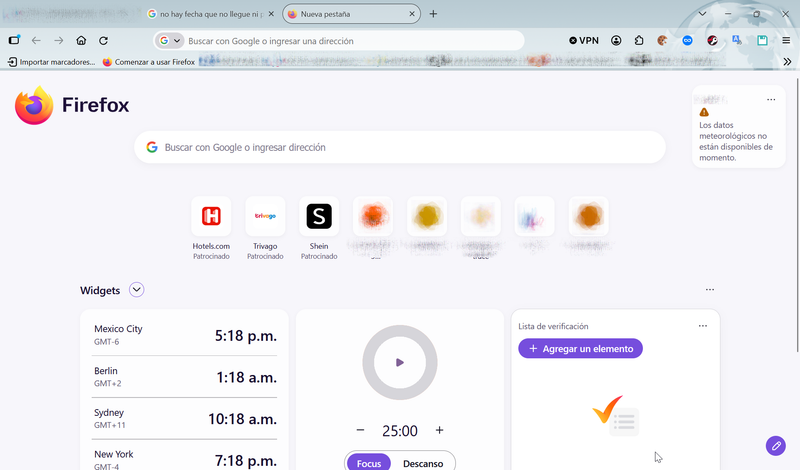Click the VPN toolbar button
Viewport: 800px width, 470px height.
[584, 40]
